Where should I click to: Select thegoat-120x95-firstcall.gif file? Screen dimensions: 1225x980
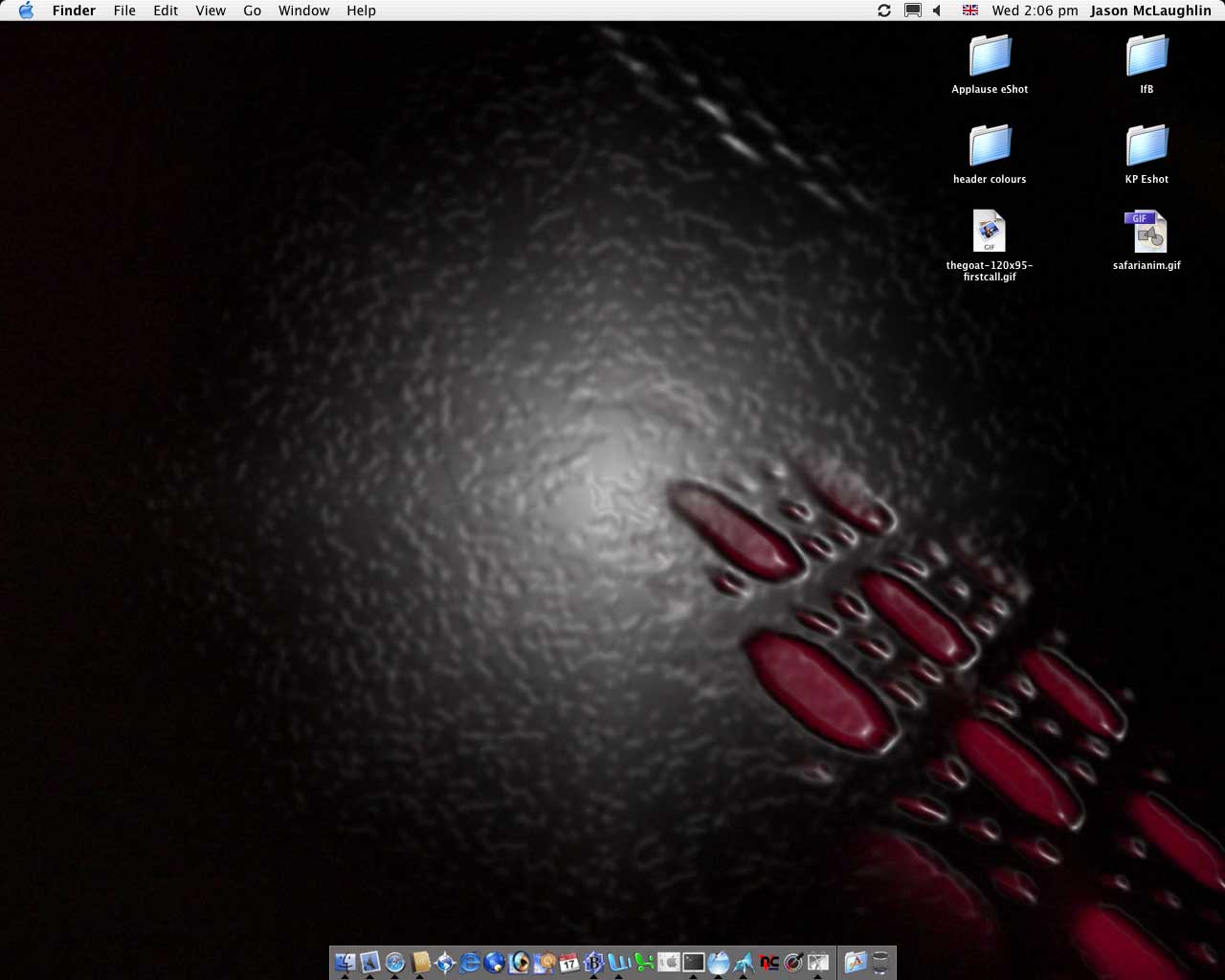click(x=990, y=246)
